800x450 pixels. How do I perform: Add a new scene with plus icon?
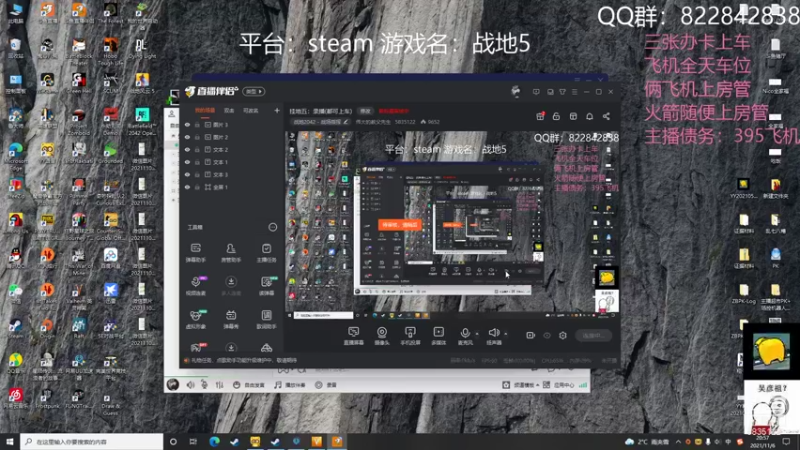277,110
